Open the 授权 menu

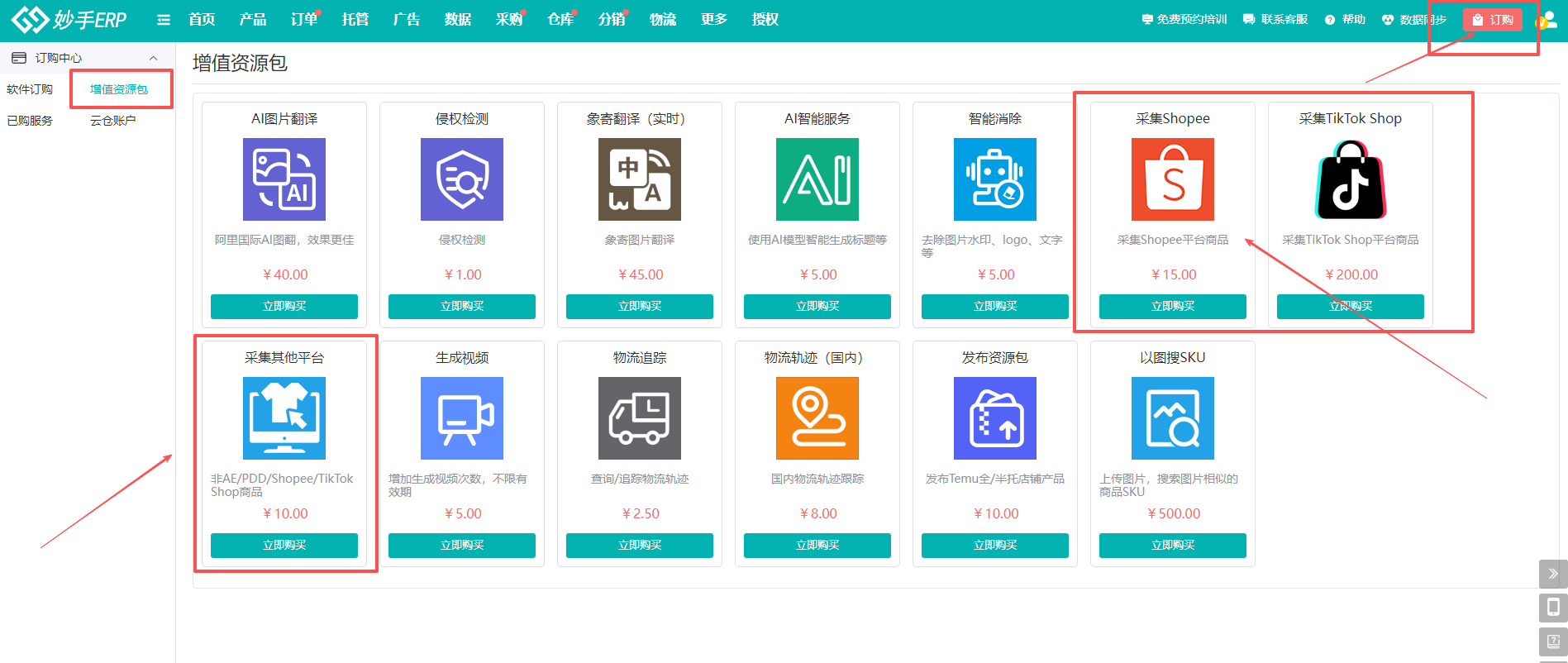765,20
